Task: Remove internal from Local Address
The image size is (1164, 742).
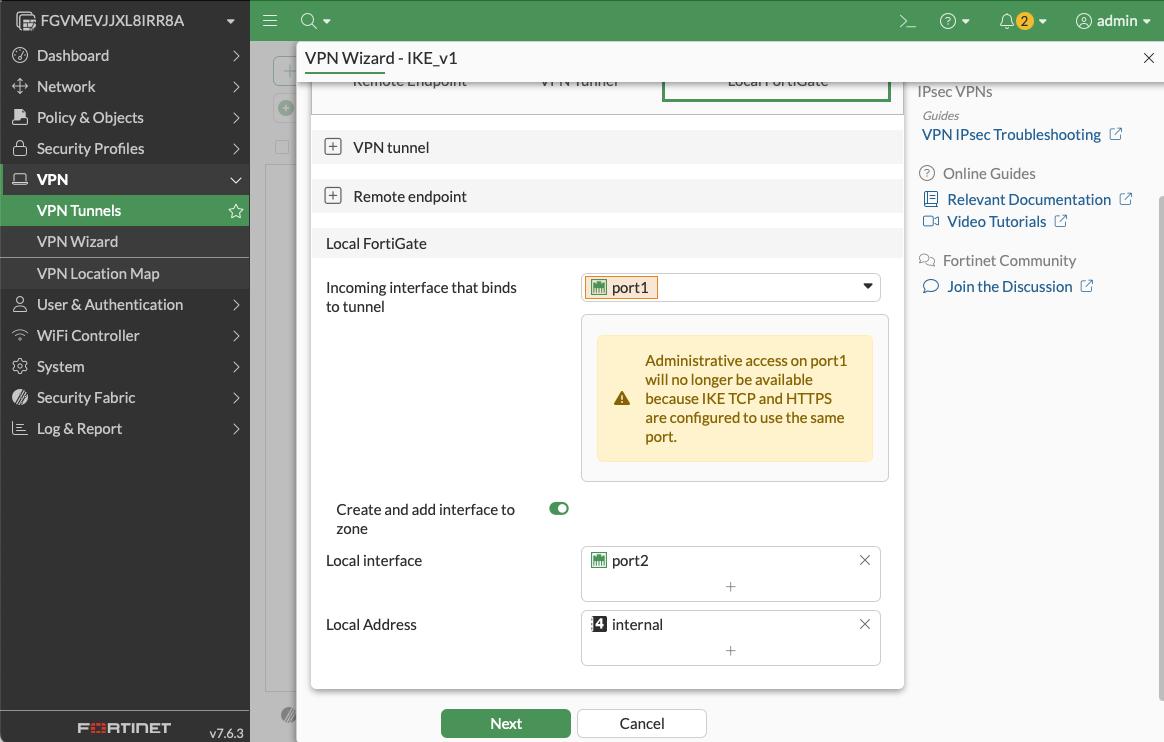Action: 865,624
